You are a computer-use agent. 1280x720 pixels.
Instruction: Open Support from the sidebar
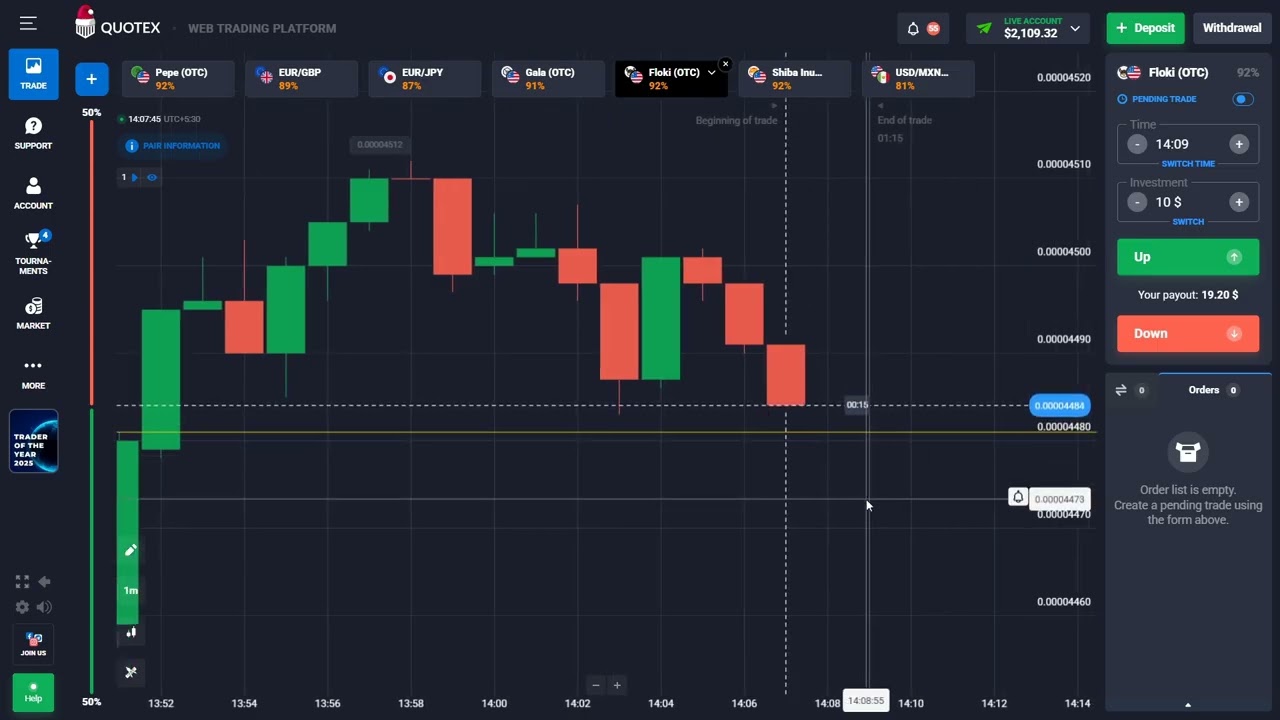(33, 133)
